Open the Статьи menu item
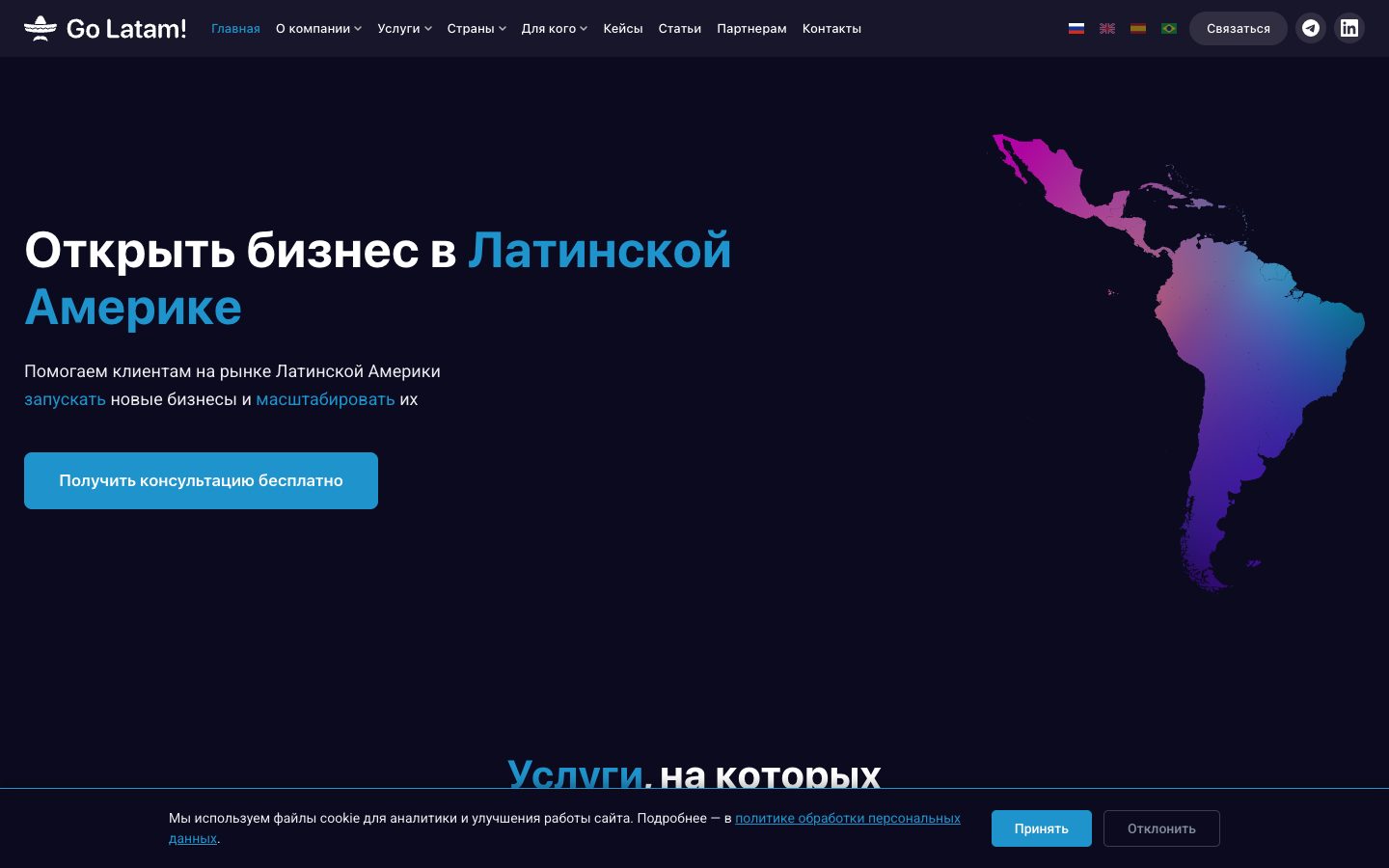This screenshot has width=1389, height=868. (680, 29)
